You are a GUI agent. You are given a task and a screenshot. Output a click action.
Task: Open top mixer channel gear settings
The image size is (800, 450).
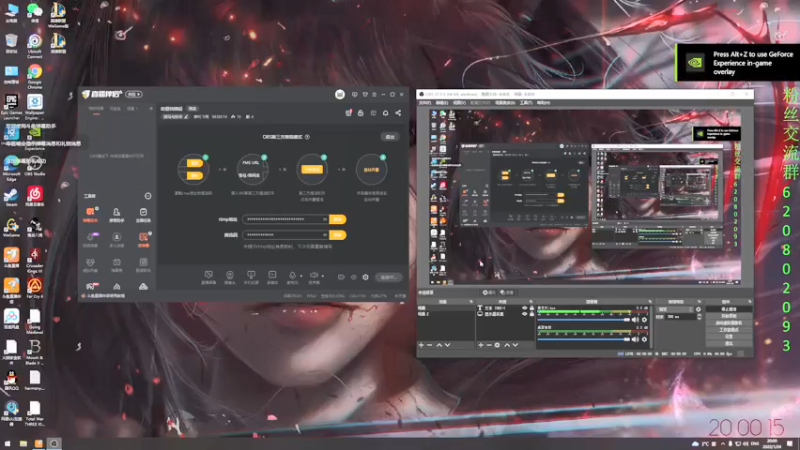644,319
